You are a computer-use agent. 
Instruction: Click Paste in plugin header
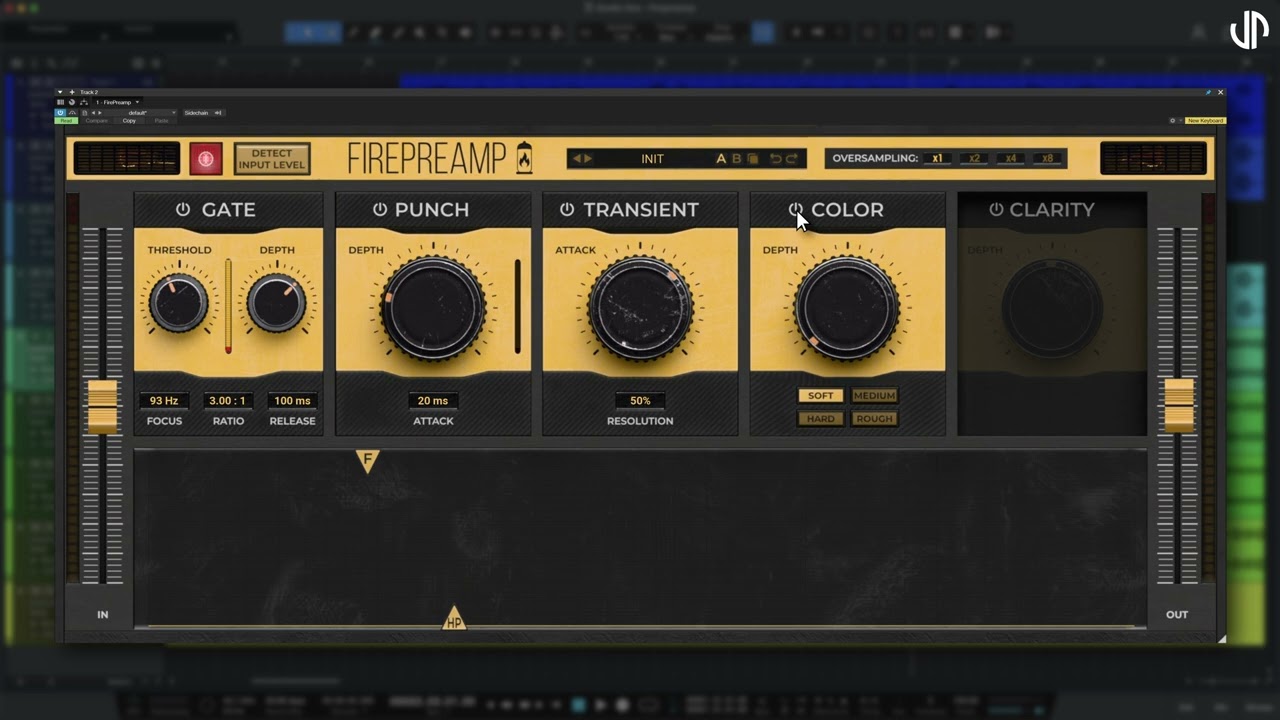point(161,121)
